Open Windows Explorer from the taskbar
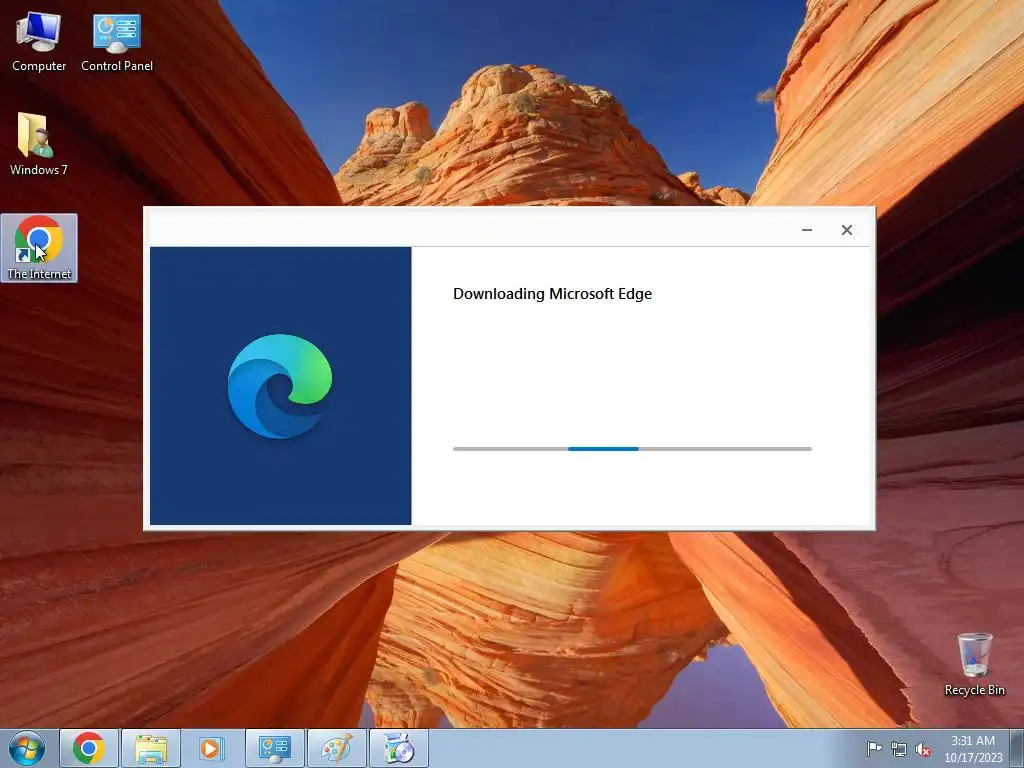 (151, 748)
